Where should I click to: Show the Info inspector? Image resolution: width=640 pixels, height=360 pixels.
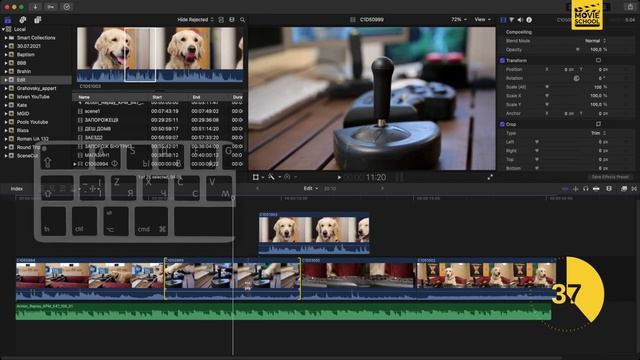(x=529, y=20)
